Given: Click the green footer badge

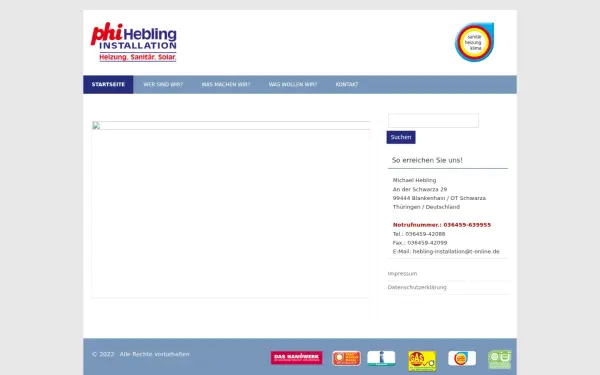Looking at the screenshot, I should click(x=499, y=360).
